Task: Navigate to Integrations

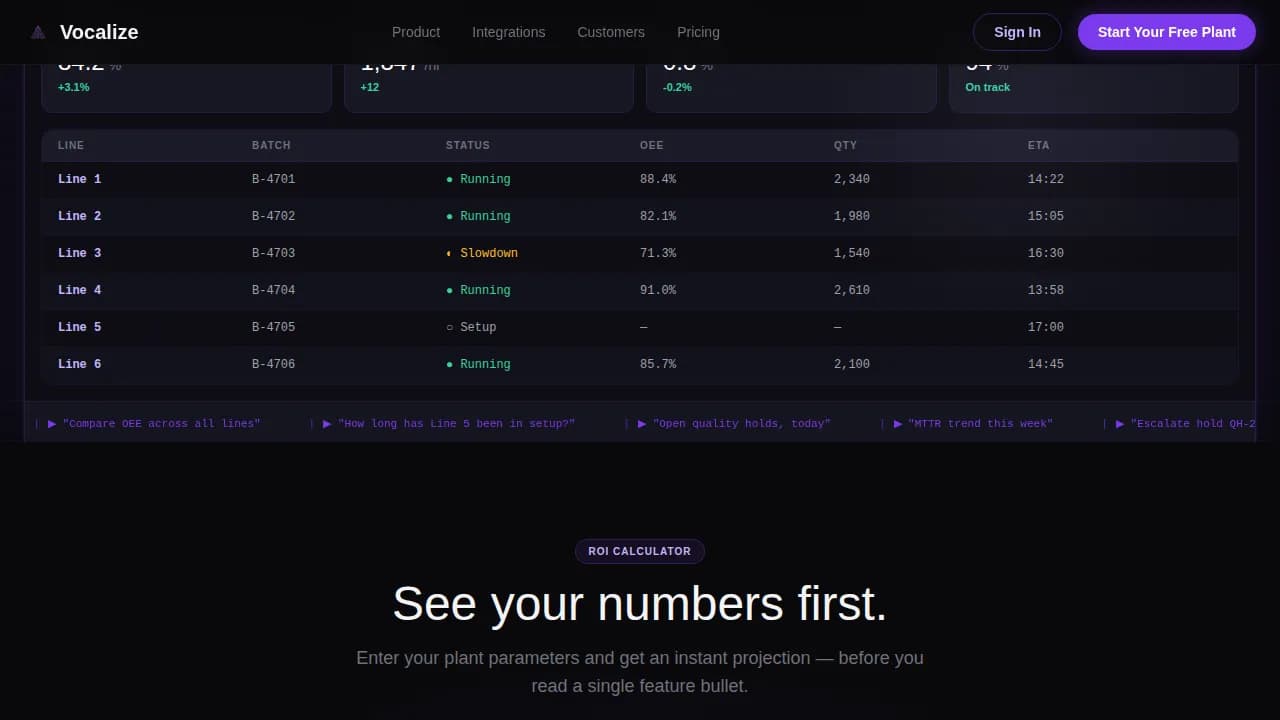Action: tap(509, 32)
